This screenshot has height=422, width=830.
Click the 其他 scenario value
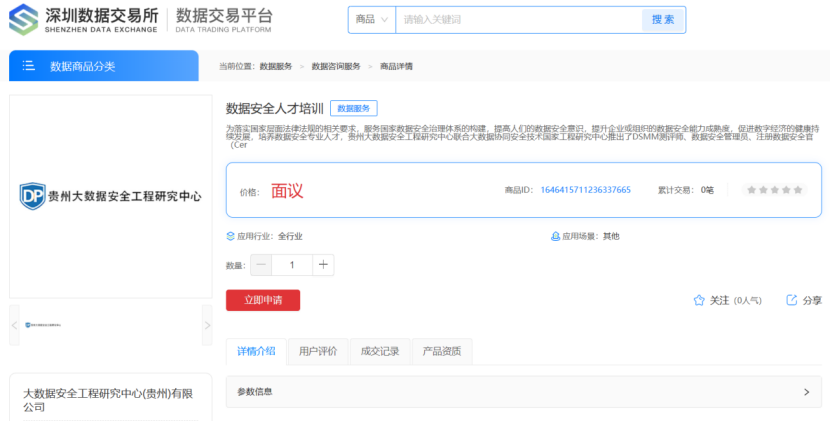[x=611, y=236]
